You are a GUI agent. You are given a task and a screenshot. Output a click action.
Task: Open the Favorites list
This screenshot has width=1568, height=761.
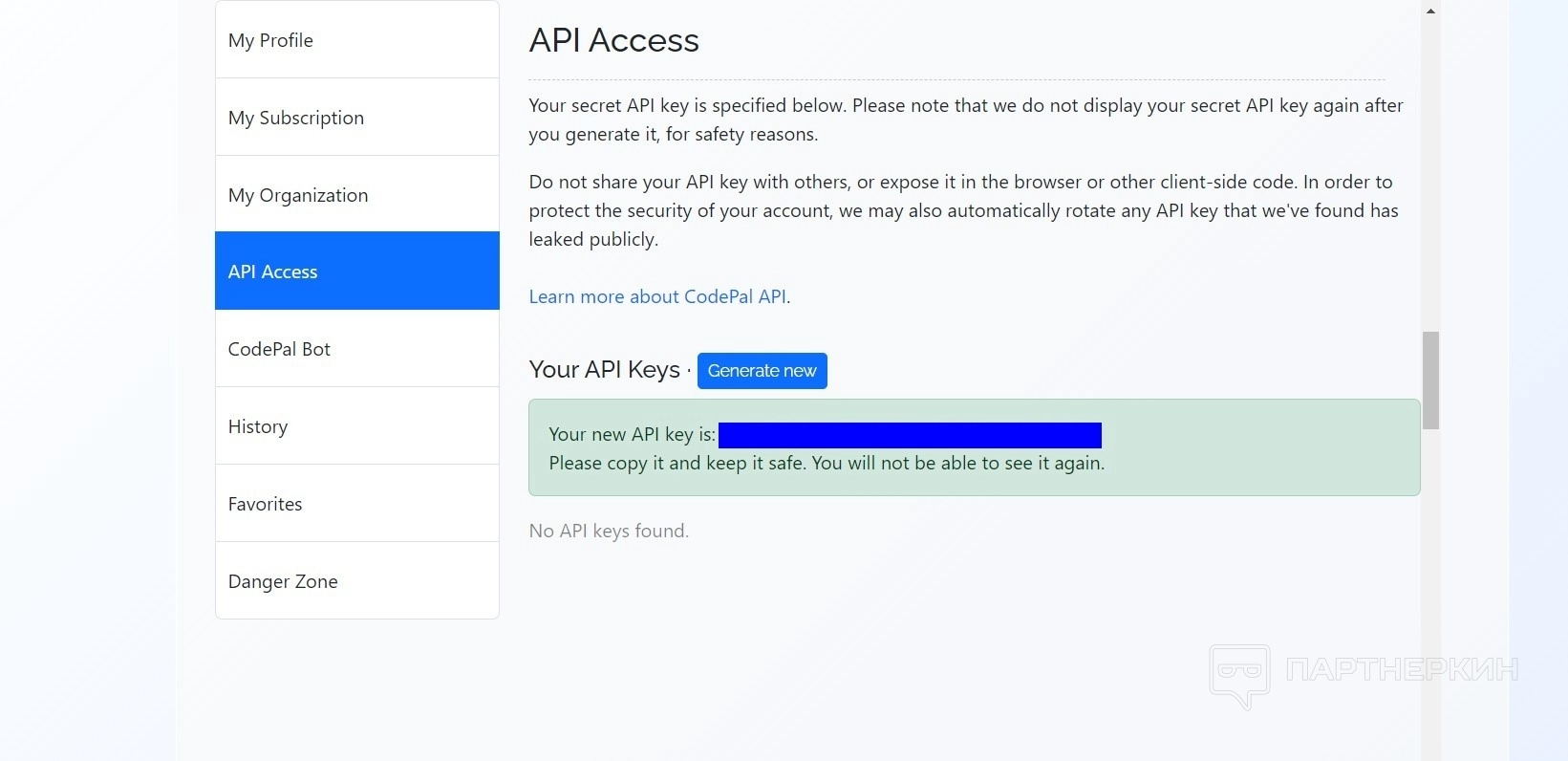[357, 504]
